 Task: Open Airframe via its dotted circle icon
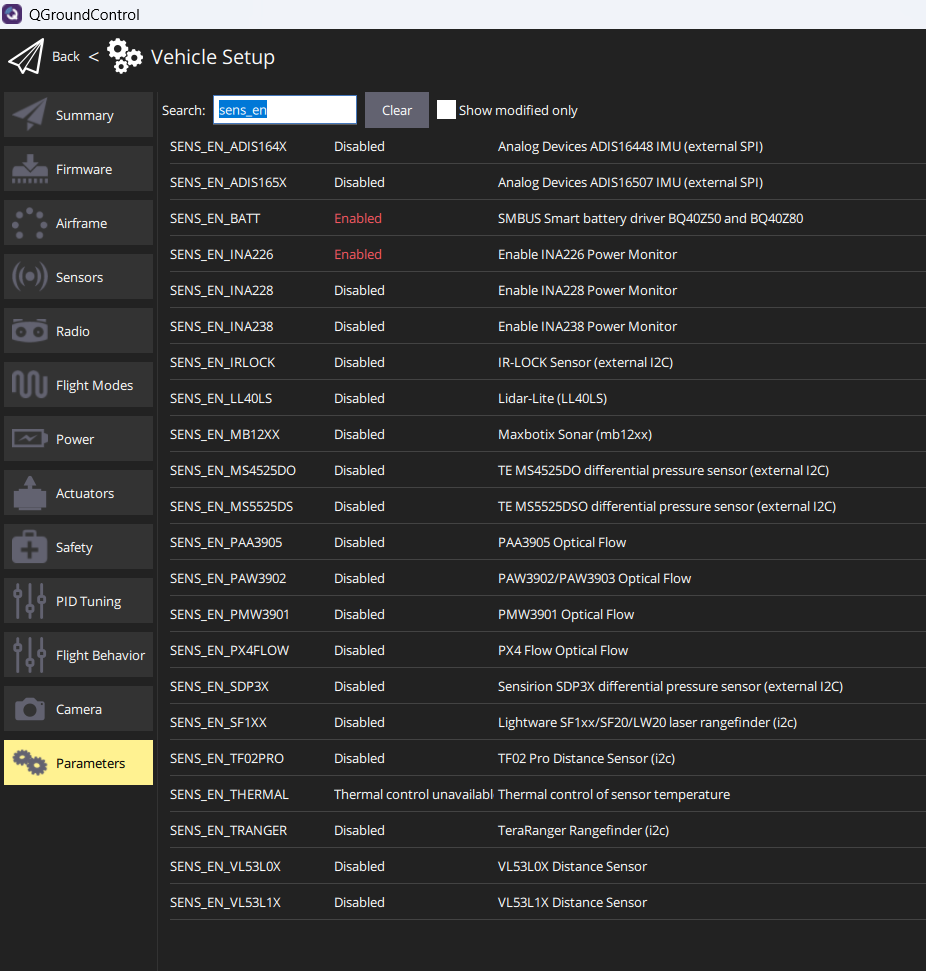point(29,223)
